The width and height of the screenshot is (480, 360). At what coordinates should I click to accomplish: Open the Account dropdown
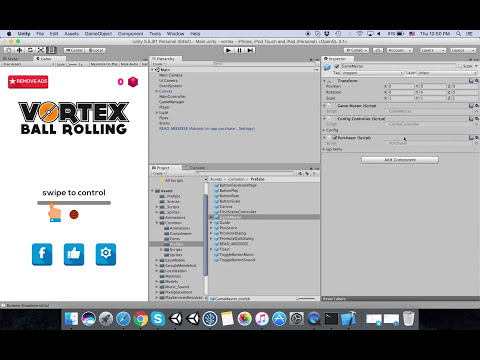(400, 50)
